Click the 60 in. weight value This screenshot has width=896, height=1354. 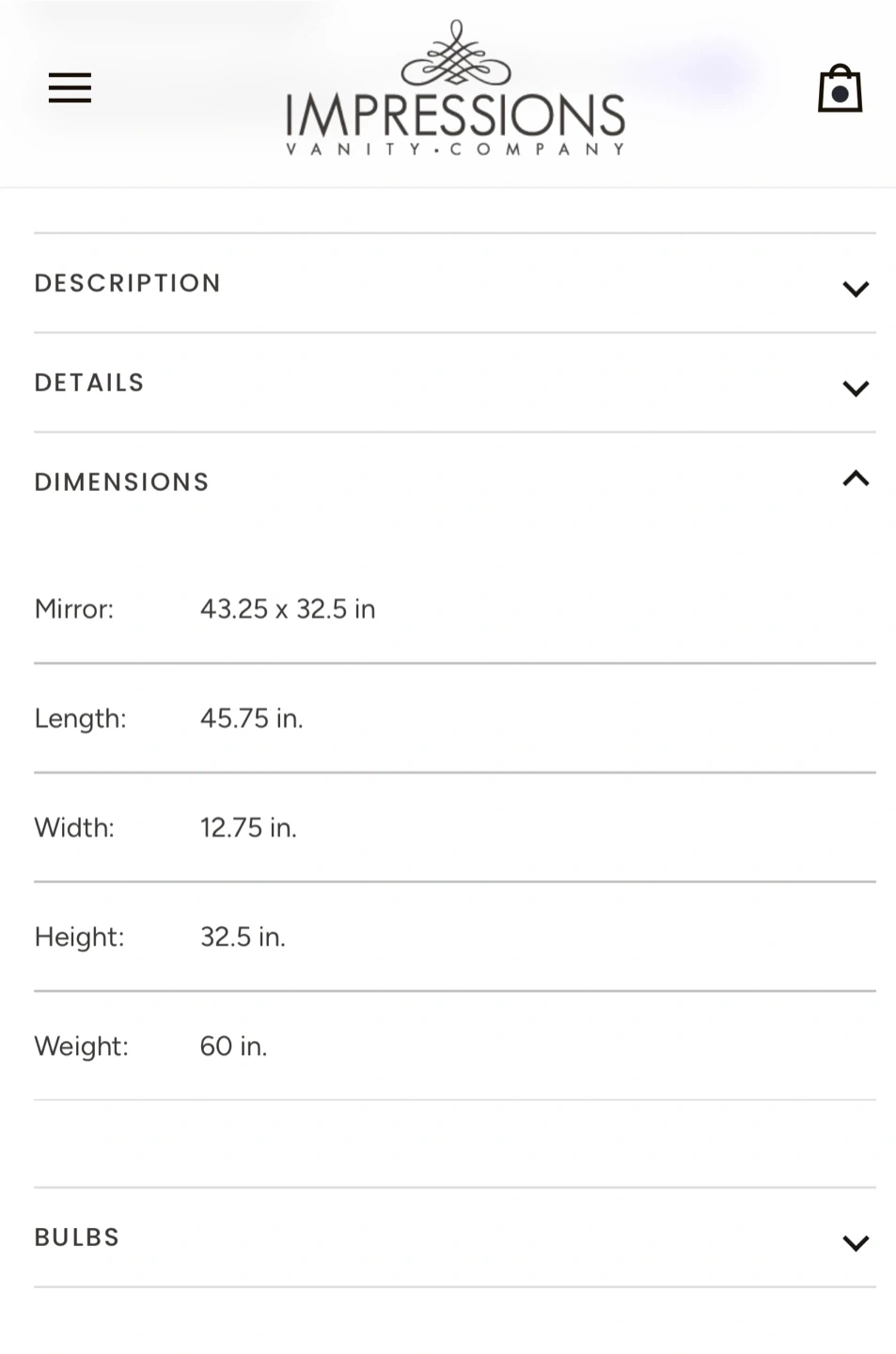tap(233, 1046)
